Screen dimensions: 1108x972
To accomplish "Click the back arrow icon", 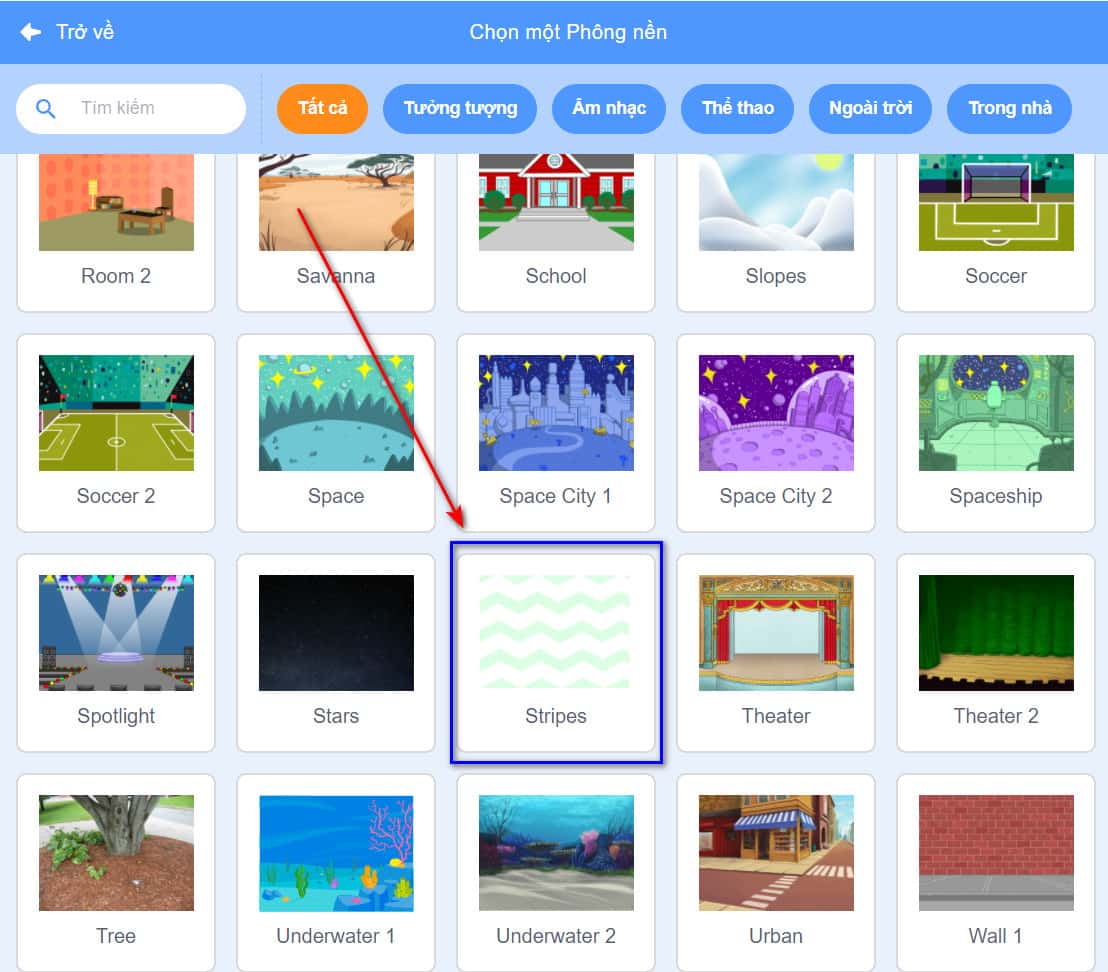I will coord(31,32).
